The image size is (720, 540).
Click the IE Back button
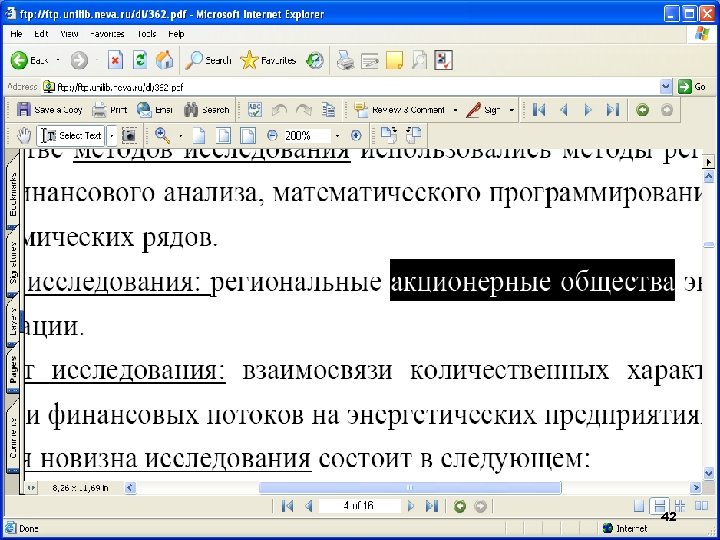point(29,60)
